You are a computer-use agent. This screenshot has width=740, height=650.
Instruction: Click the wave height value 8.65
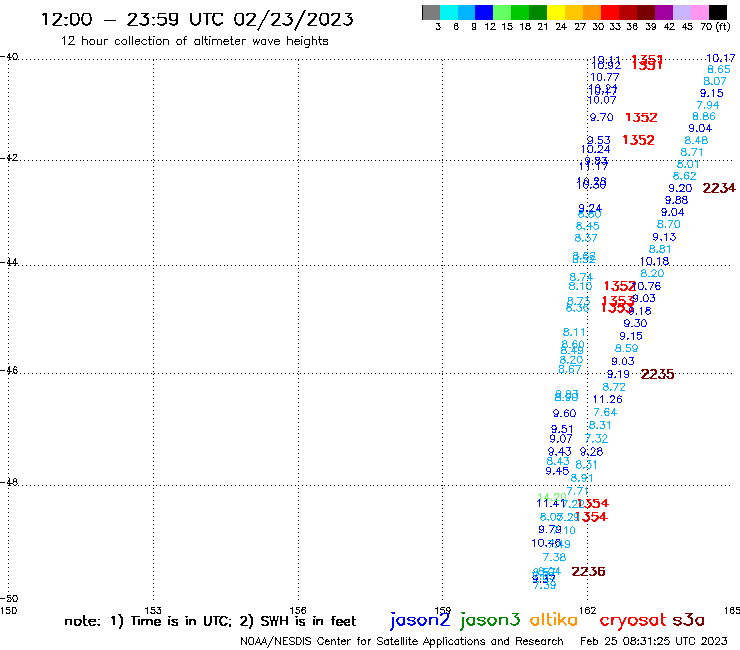tap(718, 69)
